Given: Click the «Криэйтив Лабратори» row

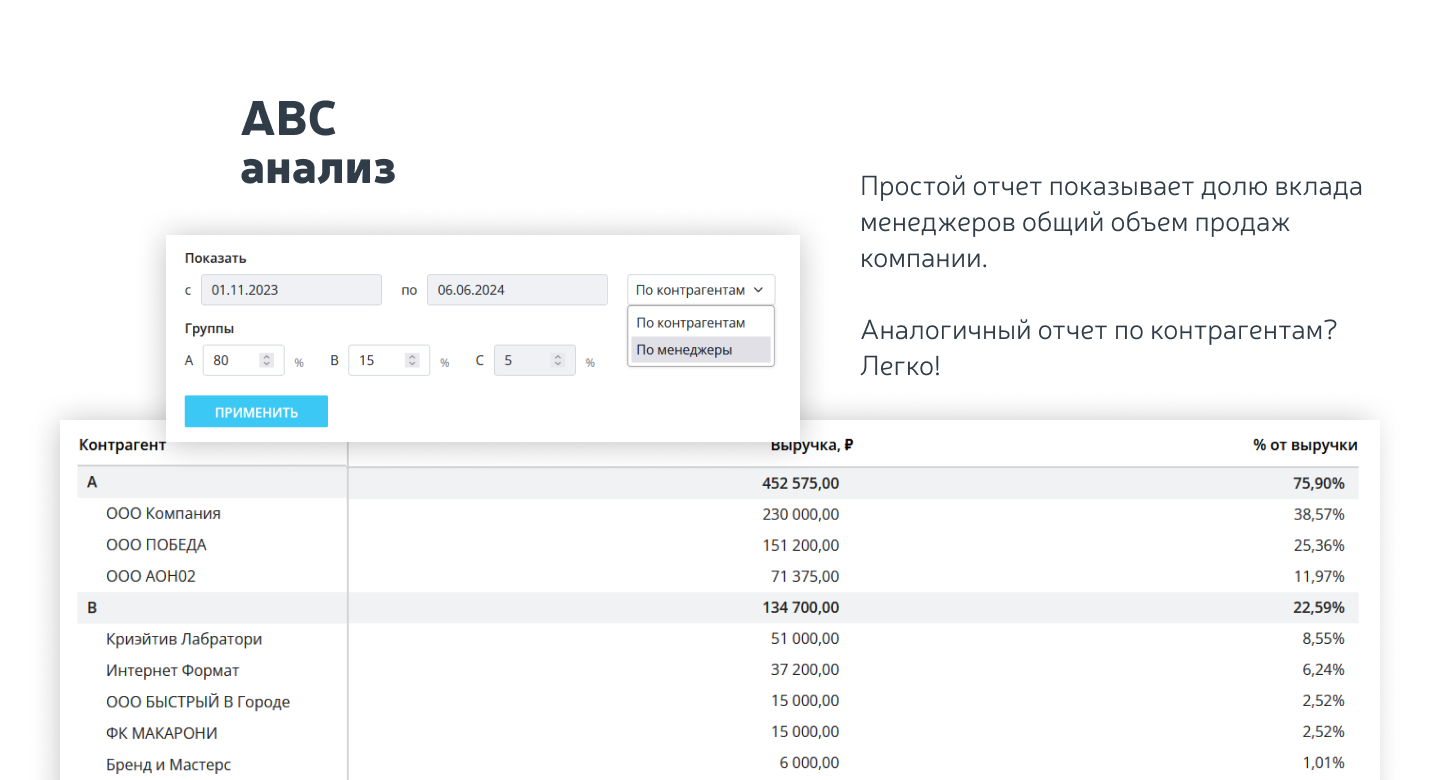Looking at the screenshot, I should pos(184,639).
